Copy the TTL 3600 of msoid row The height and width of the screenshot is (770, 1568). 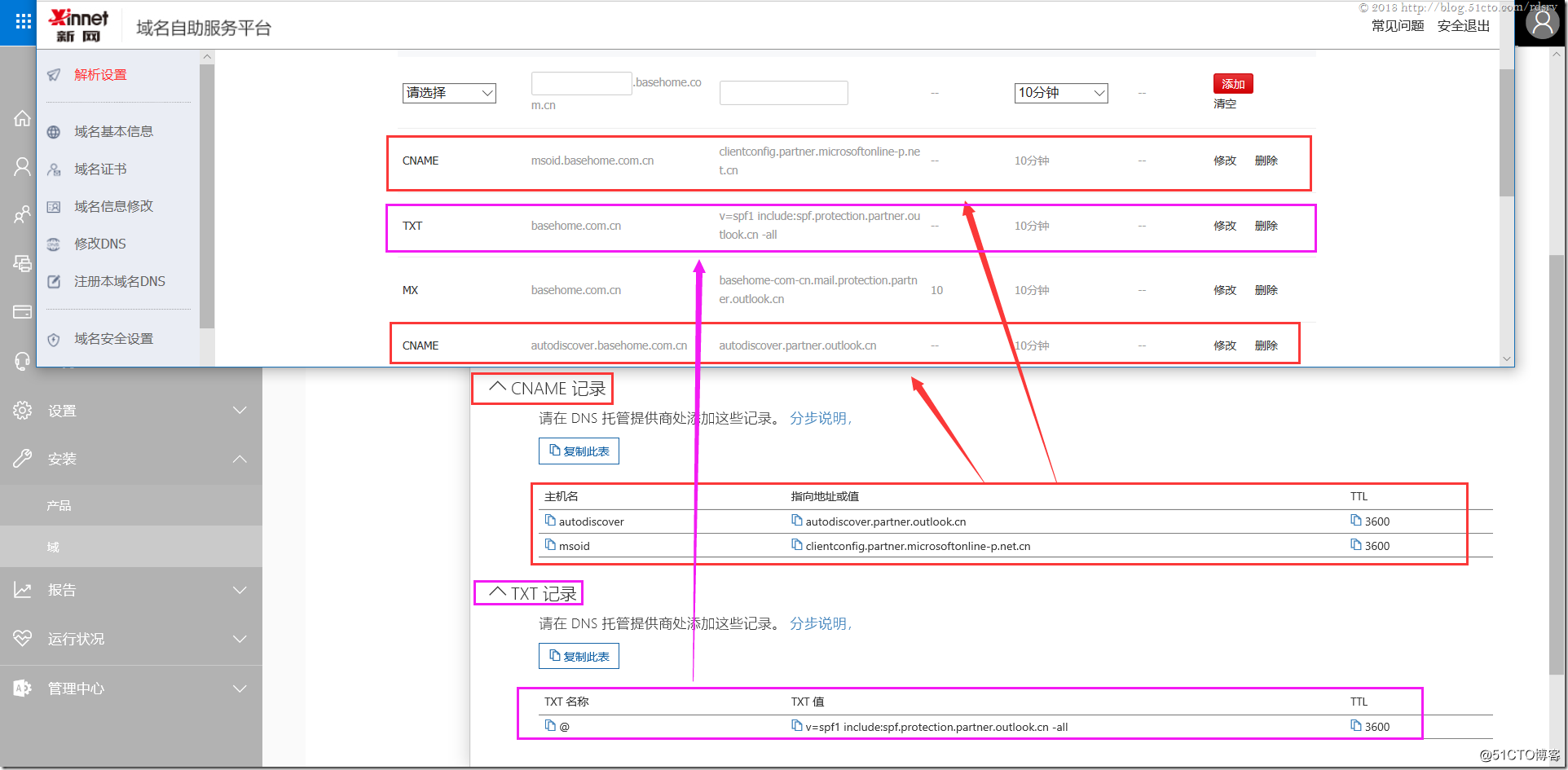click(x=1355, y=545)
